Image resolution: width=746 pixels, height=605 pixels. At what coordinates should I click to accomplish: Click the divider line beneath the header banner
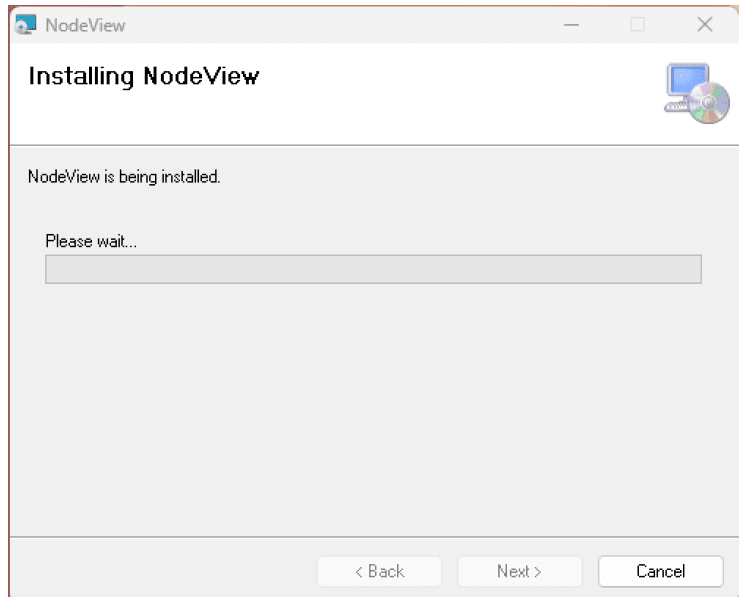tap(373, 146)
